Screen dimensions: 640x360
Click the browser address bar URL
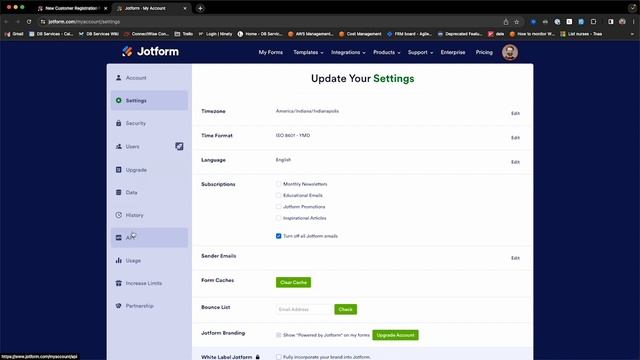[x=84, y=22]
